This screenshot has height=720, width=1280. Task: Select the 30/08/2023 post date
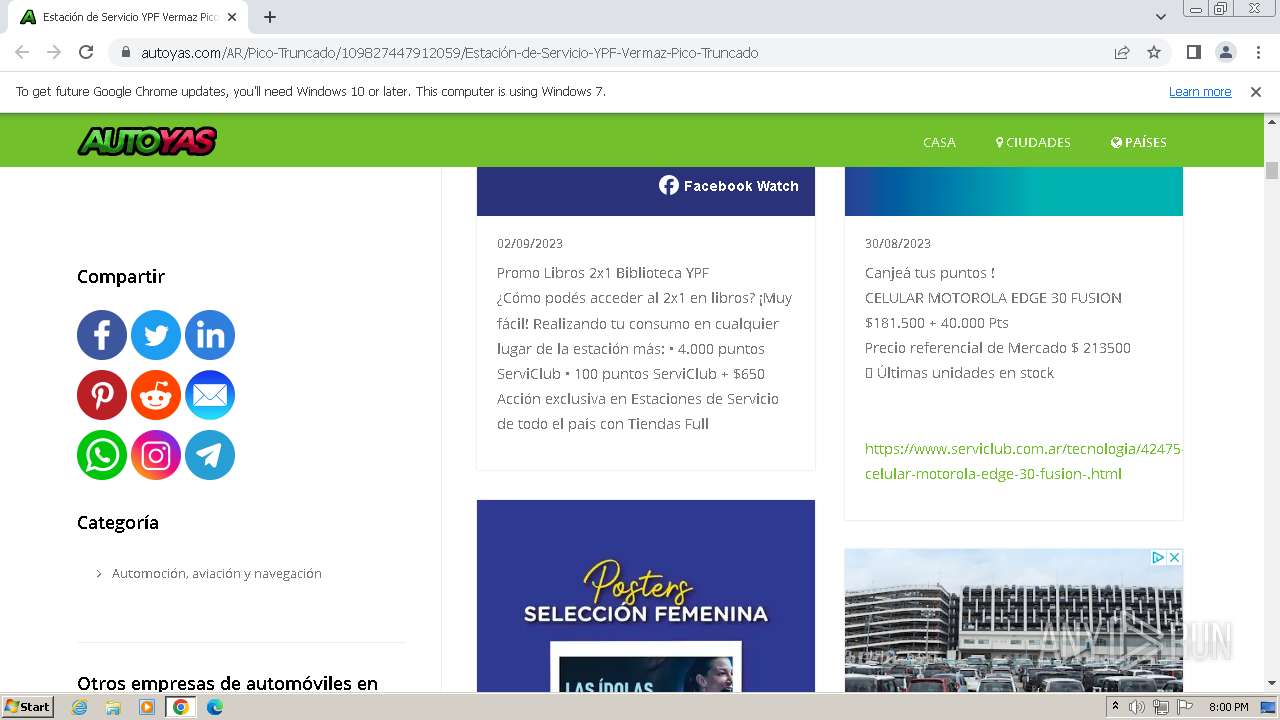pyautogui.click(x=898, y=243)
